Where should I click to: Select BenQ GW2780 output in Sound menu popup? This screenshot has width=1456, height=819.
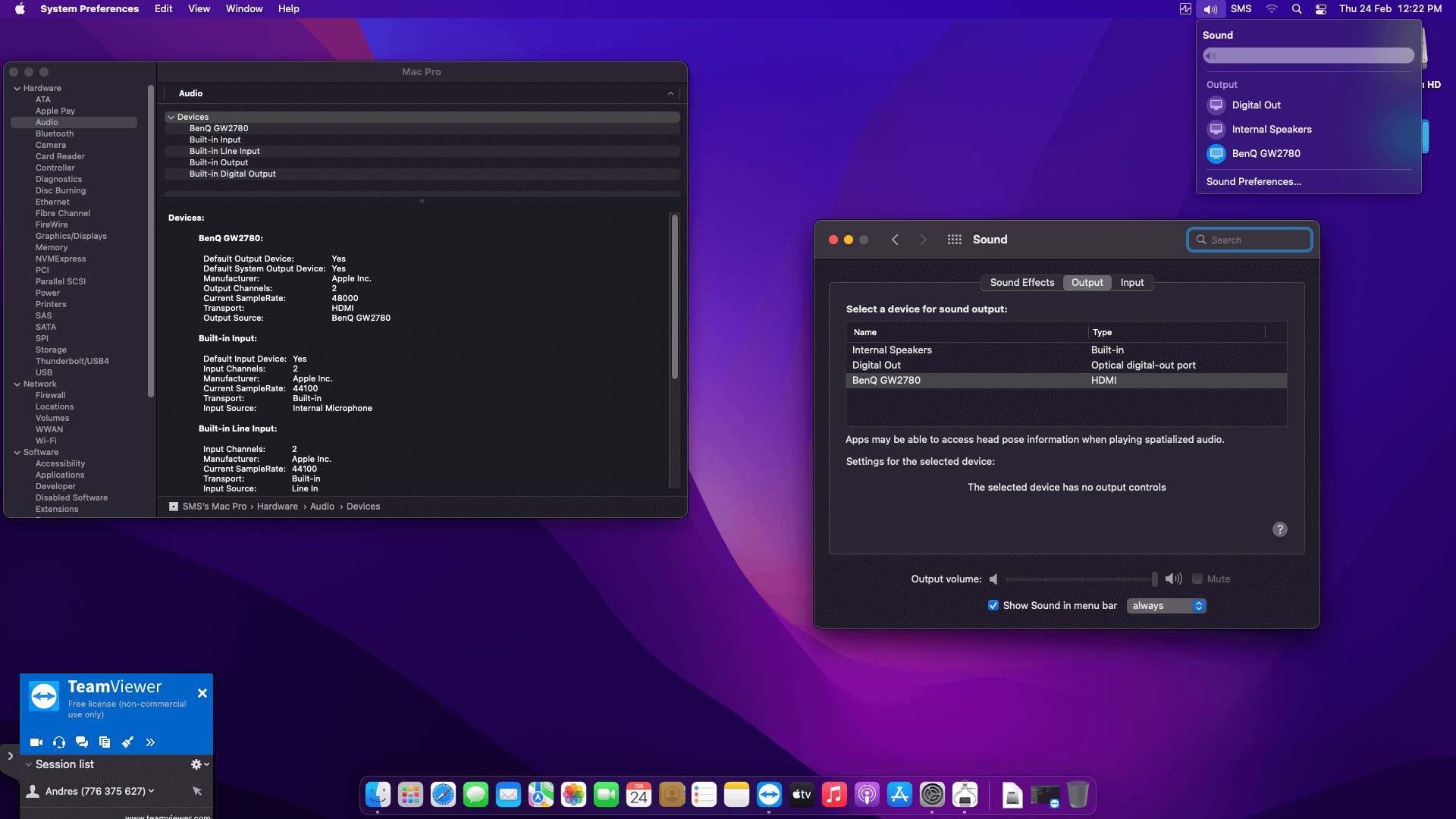pyautogui.click(x=1308, y=154)
